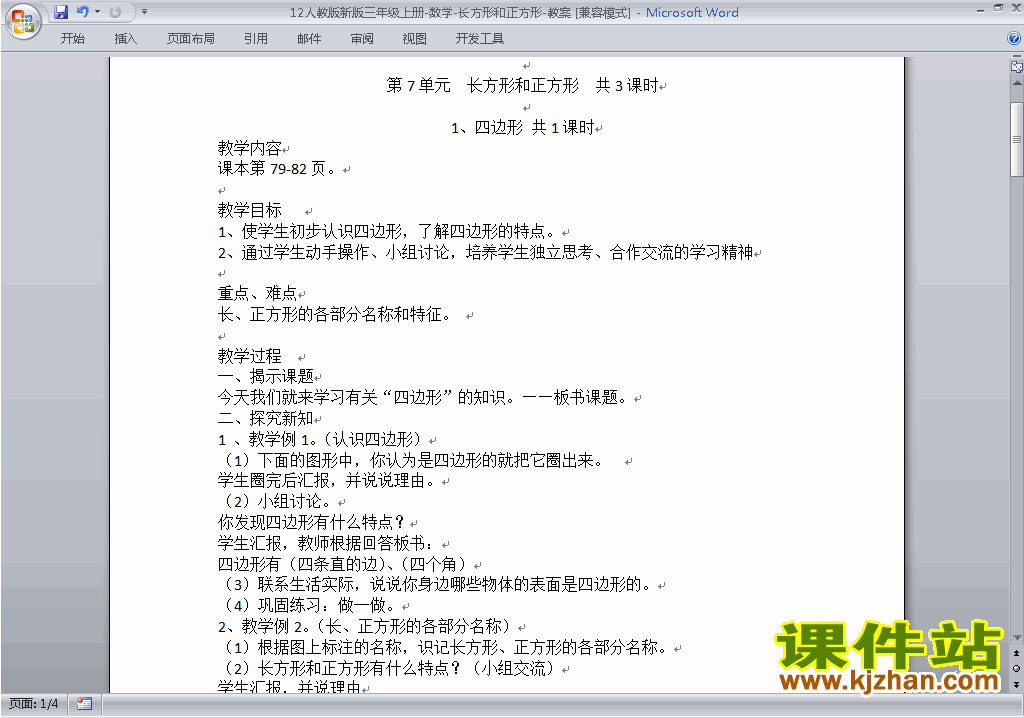This screenshot has height=718, width=1024.
Task: Click the line 四边形有(四条直的边)、(四个角)
Action: [344, 564]
